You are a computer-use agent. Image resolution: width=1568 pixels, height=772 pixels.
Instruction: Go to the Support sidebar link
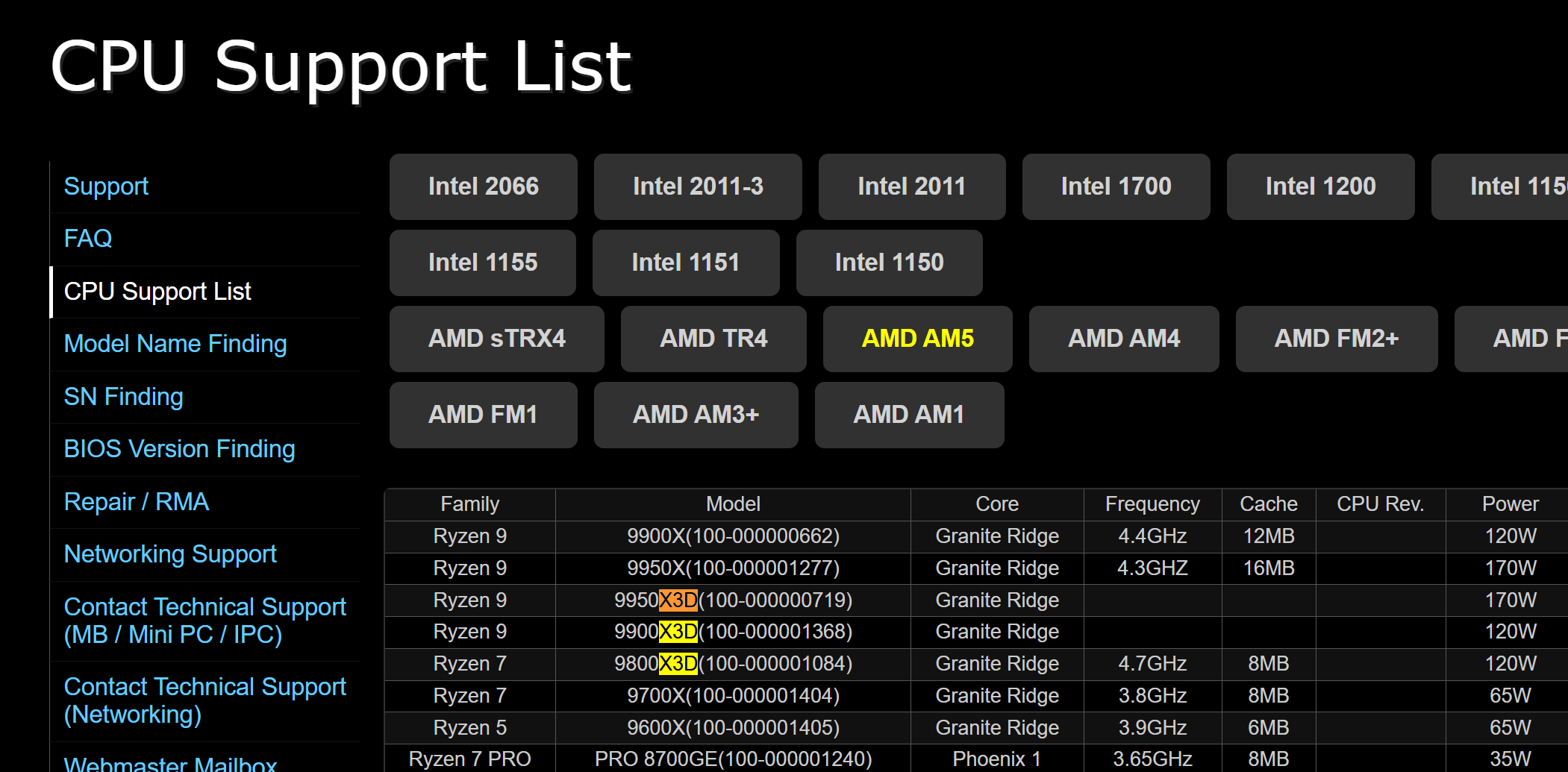[x=106, y=186]
